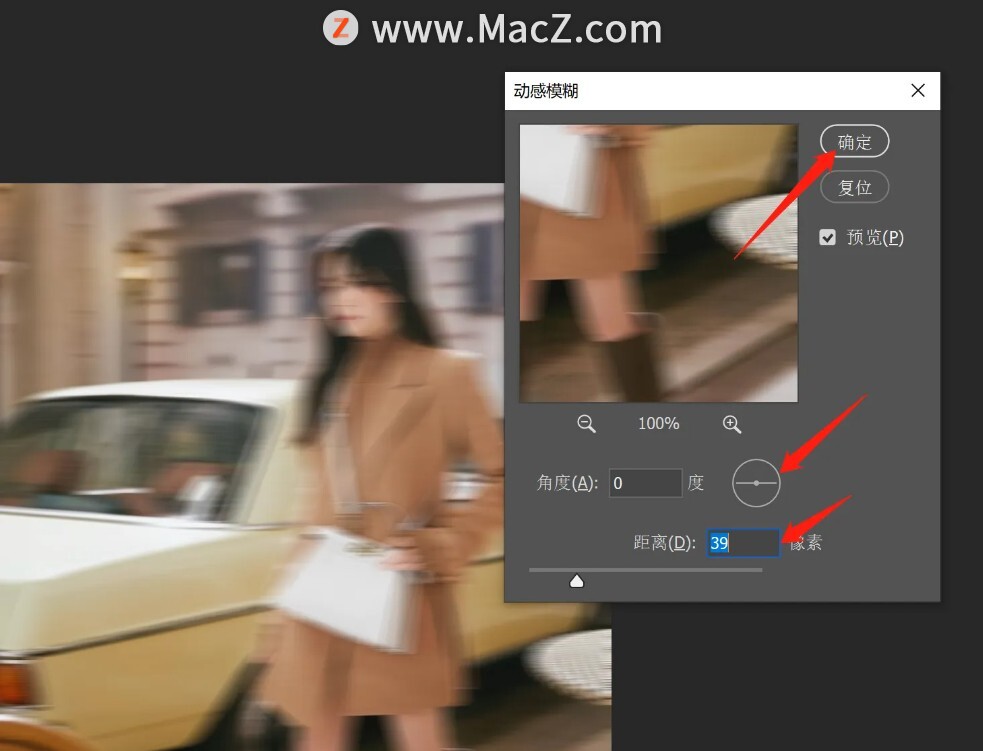This screenshot has height=751, width=983.
Task: Click the distance slider handle
Action: [576, 581]
